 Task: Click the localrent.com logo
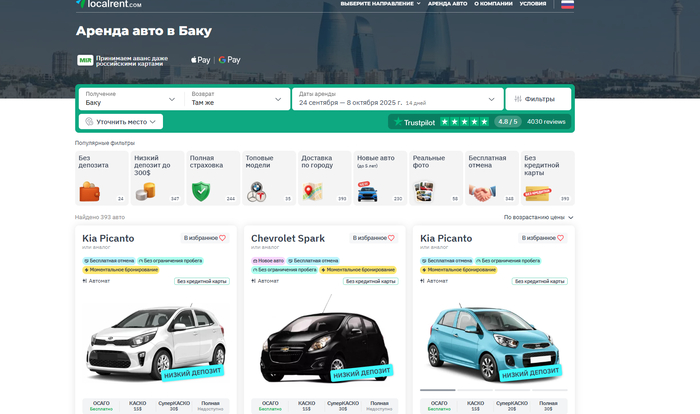pyautogui.click(x=108, y=4)
